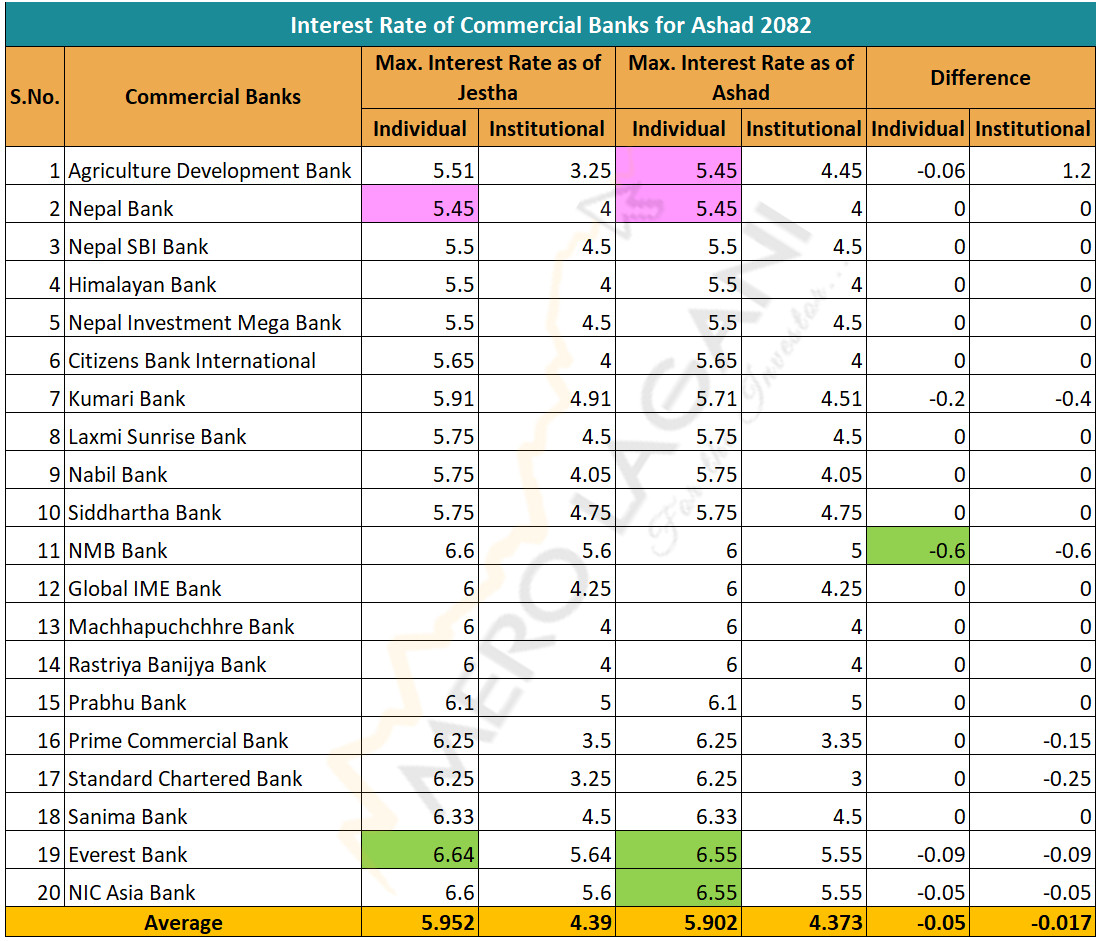Screen dimensions: 1100x941
Task: Click the 'Individual' subheader under Difference
Action: click(918, 128)
